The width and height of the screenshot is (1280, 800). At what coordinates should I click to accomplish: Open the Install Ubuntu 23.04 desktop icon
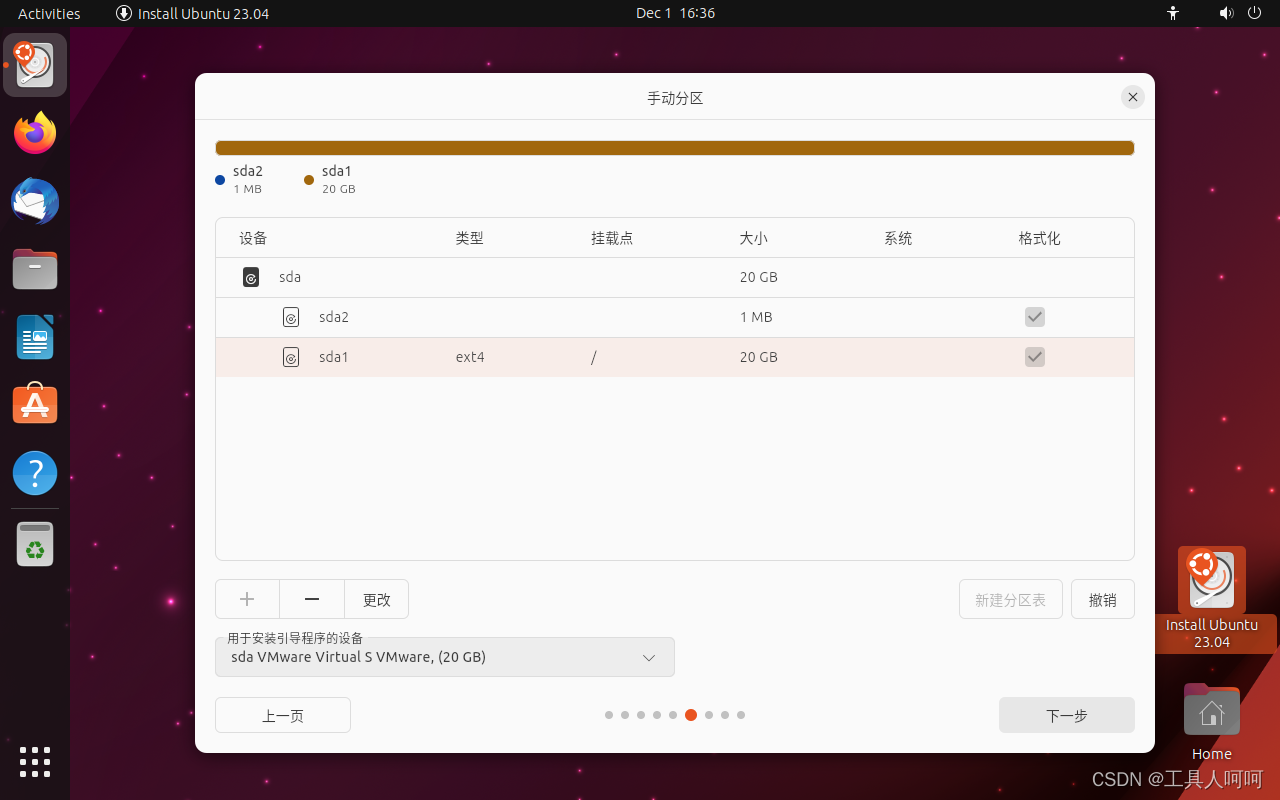click(1212, 598)
